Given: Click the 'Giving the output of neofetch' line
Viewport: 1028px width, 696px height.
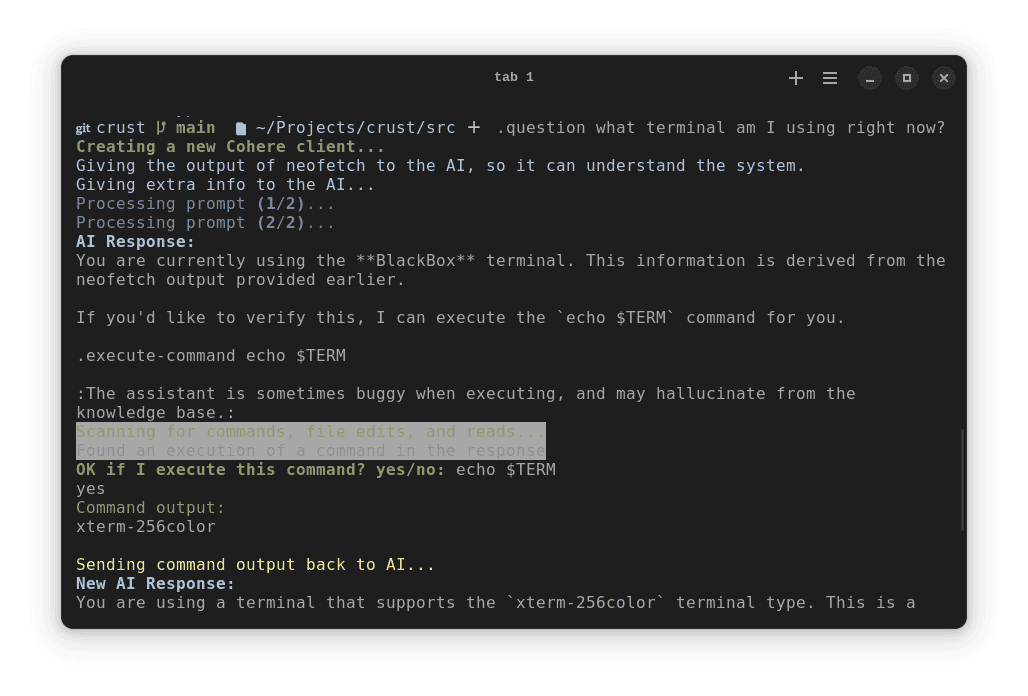Looking at the screenshot, I should pyautogui.click(x=440, y=166).
